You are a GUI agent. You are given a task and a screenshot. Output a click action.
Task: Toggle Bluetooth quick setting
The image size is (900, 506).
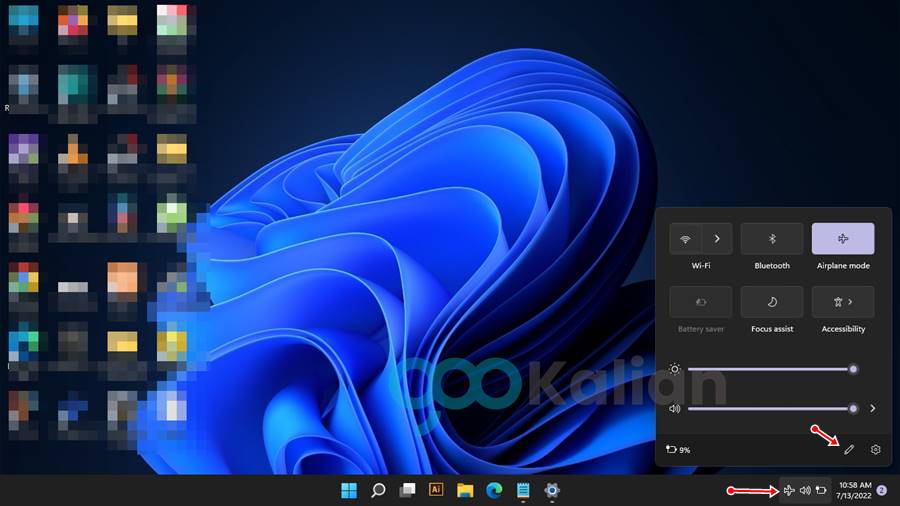pos(772,239)
